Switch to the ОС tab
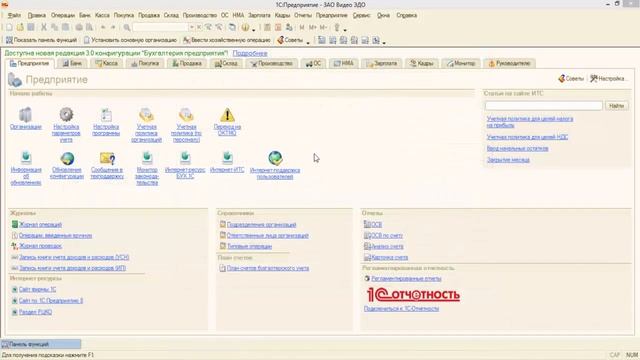The width and height of the screenshot is (640, 360). 313,63
